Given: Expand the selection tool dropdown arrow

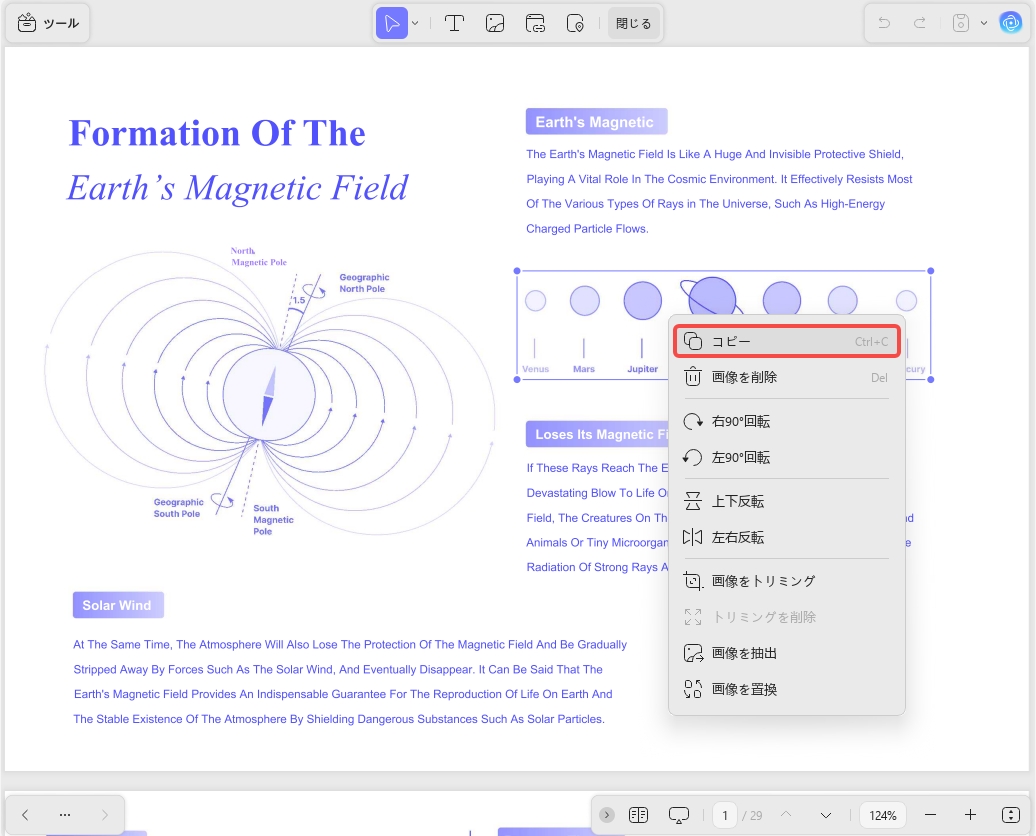Looking at the screenshot, I should pos(415,23).
